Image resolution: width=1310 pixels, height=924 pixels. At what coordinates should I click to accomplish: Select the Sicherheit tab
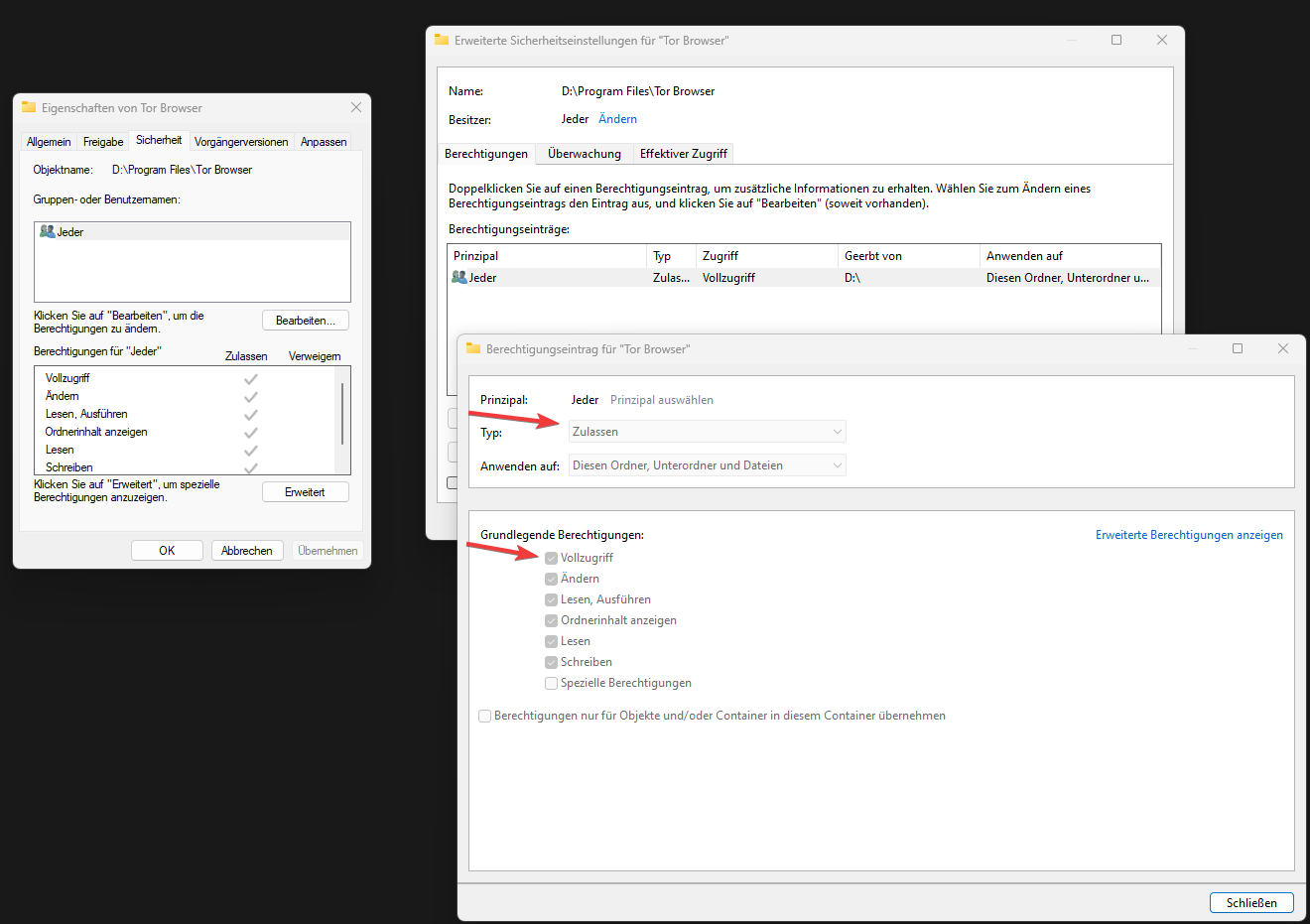point(159,140)
